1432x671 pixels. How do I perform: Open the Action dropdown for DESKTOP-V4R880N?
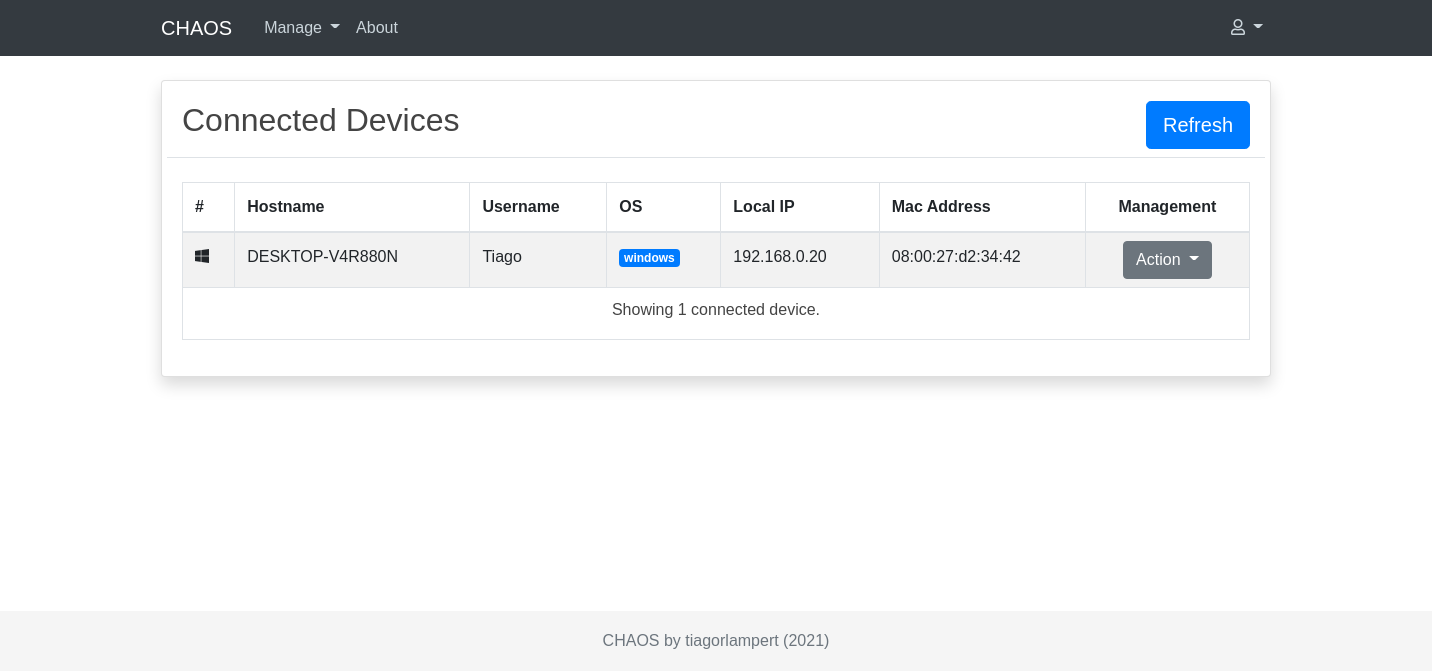click(x=1167, y=260)
